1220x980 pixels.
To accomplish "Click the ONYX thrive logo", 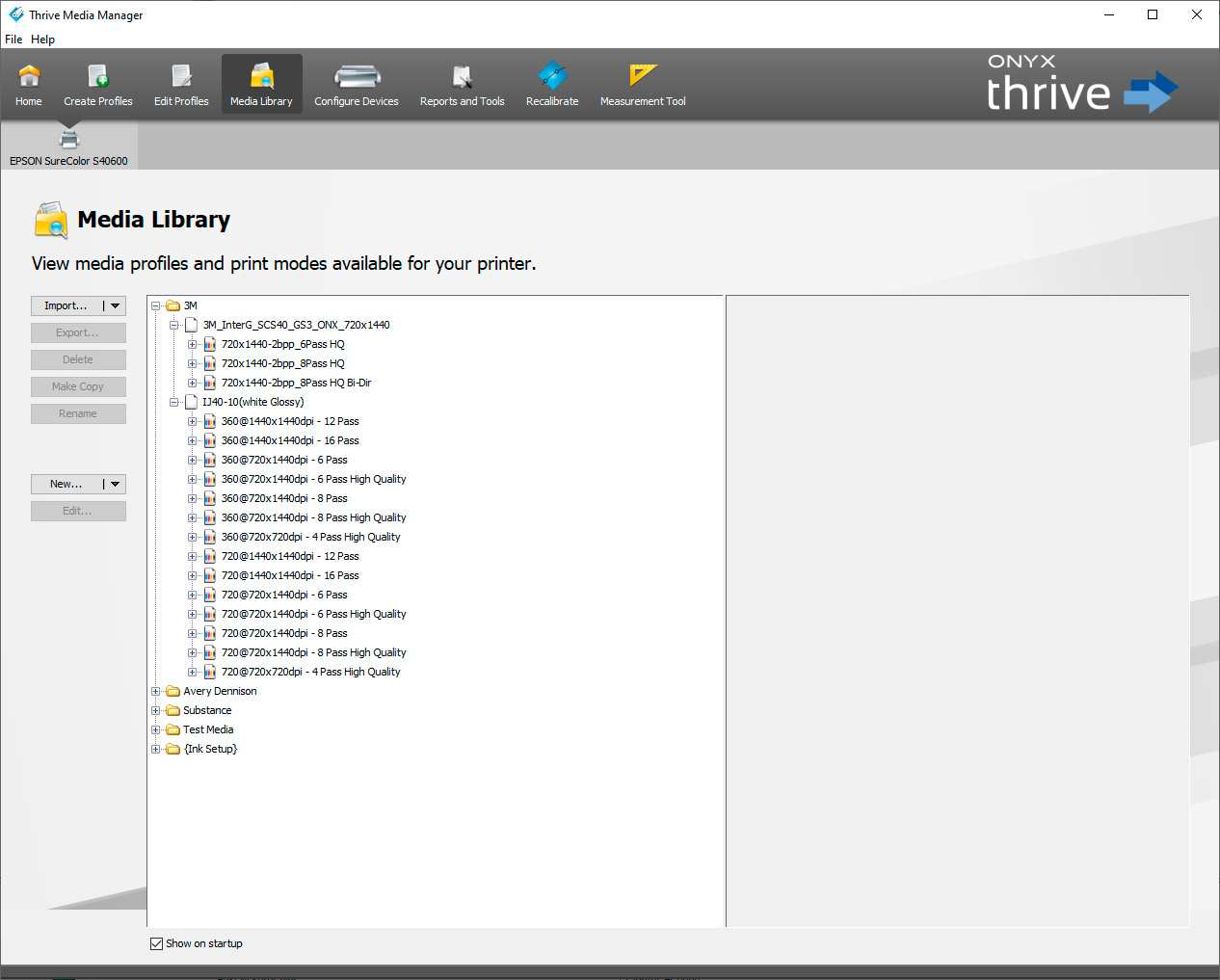I will tap(1081, 85).
